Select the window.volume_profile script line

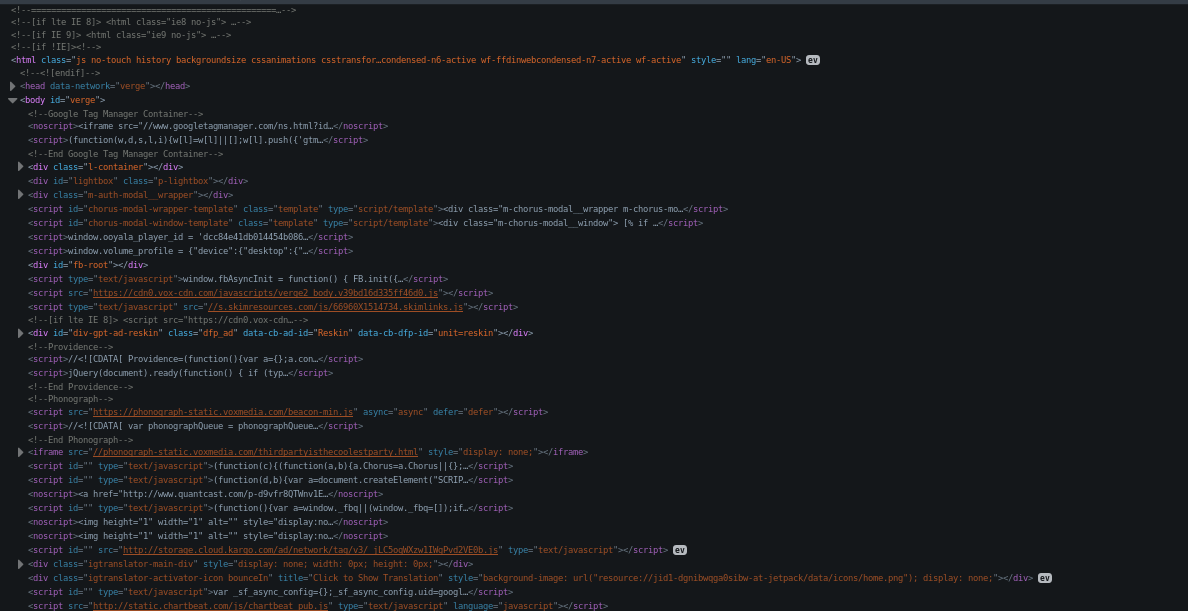point(190,251)
